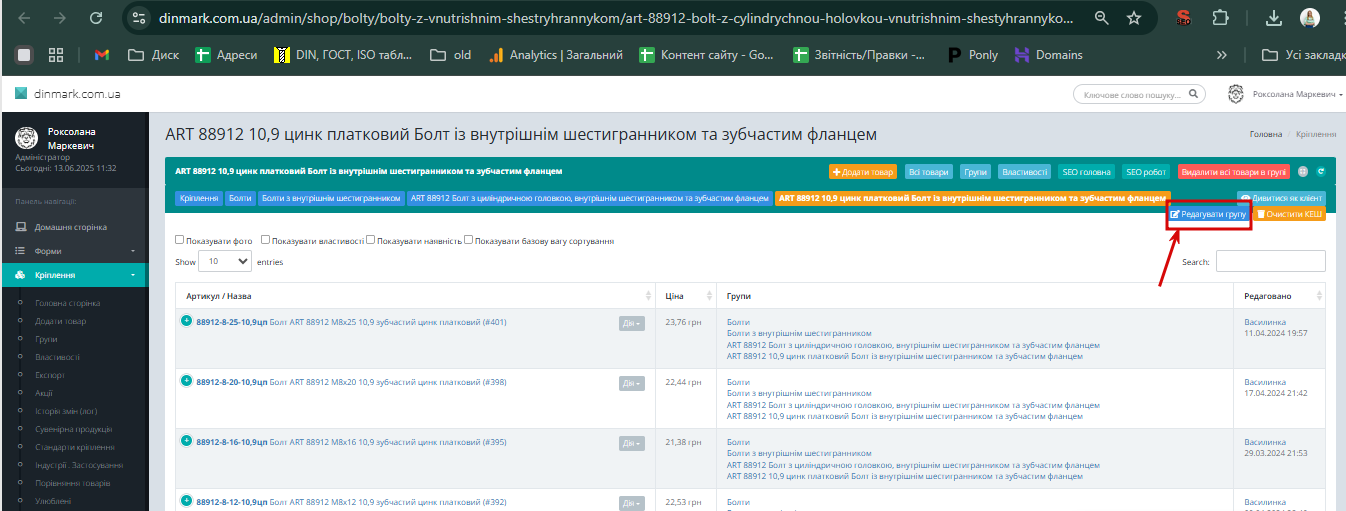This screenshot has width=1346, height=511.
Task: Click the search magnifier in keyword field
Action: point(1193,94)
